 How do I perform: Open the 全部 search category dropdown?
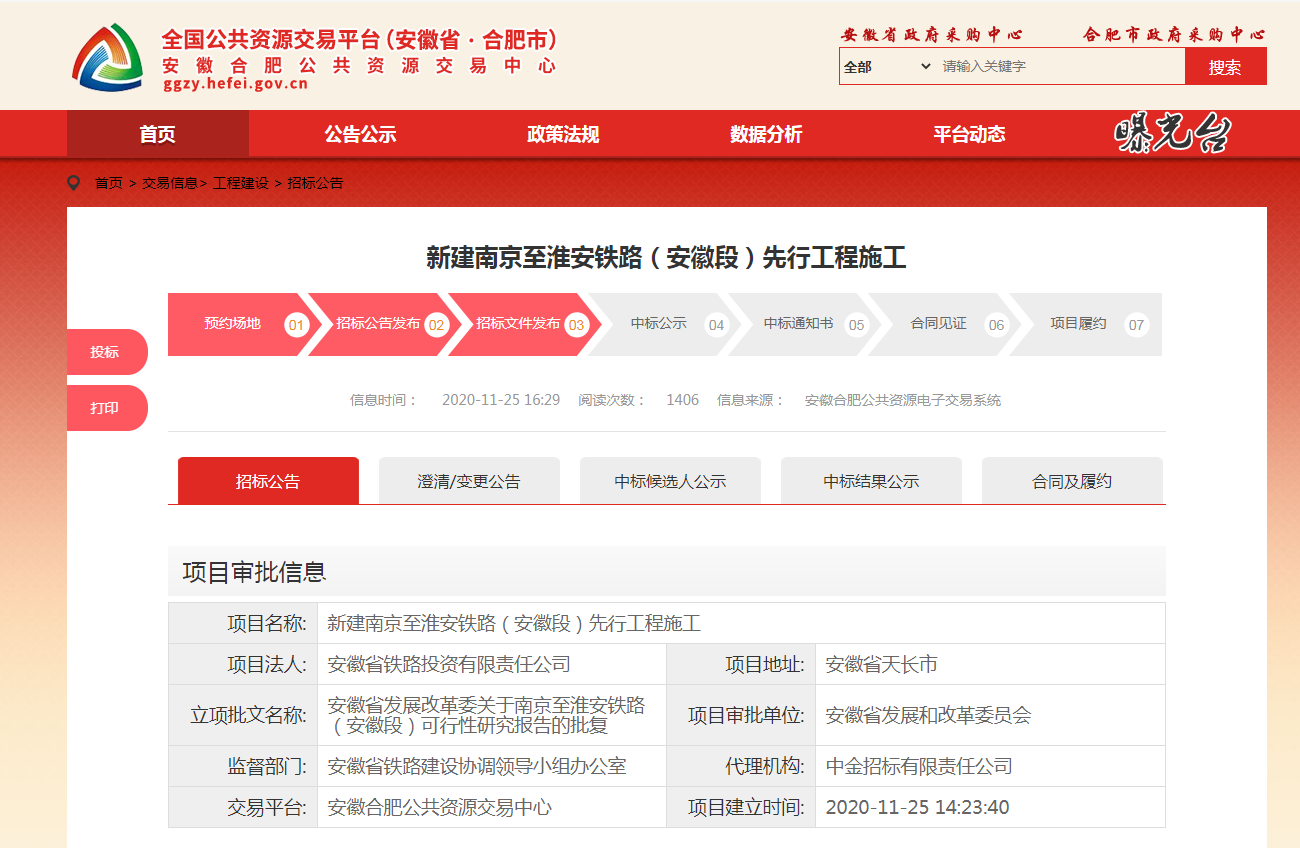886,67
